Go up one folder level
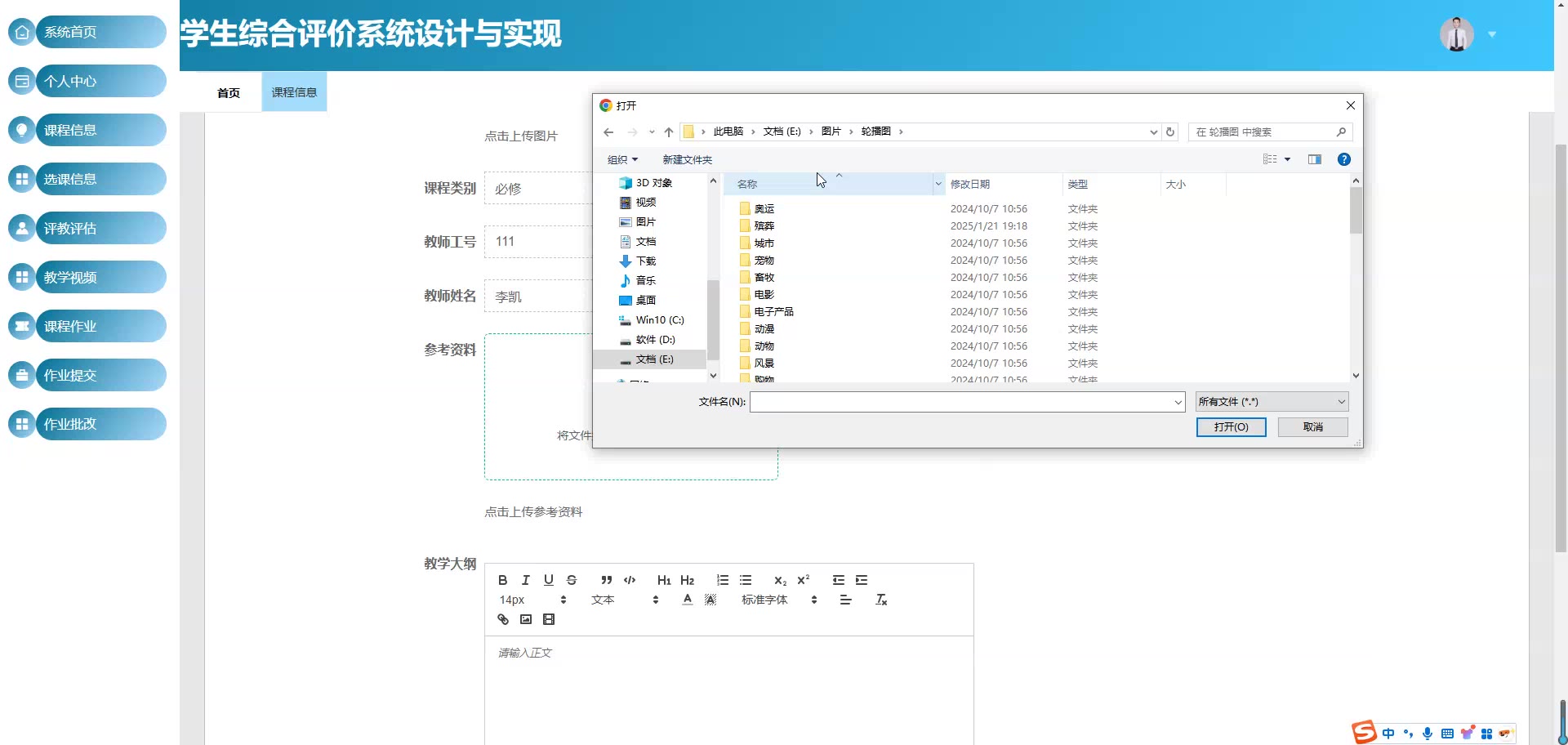Image resolution: width=1568 pixels, height=745 pixels. pos(669,132)
